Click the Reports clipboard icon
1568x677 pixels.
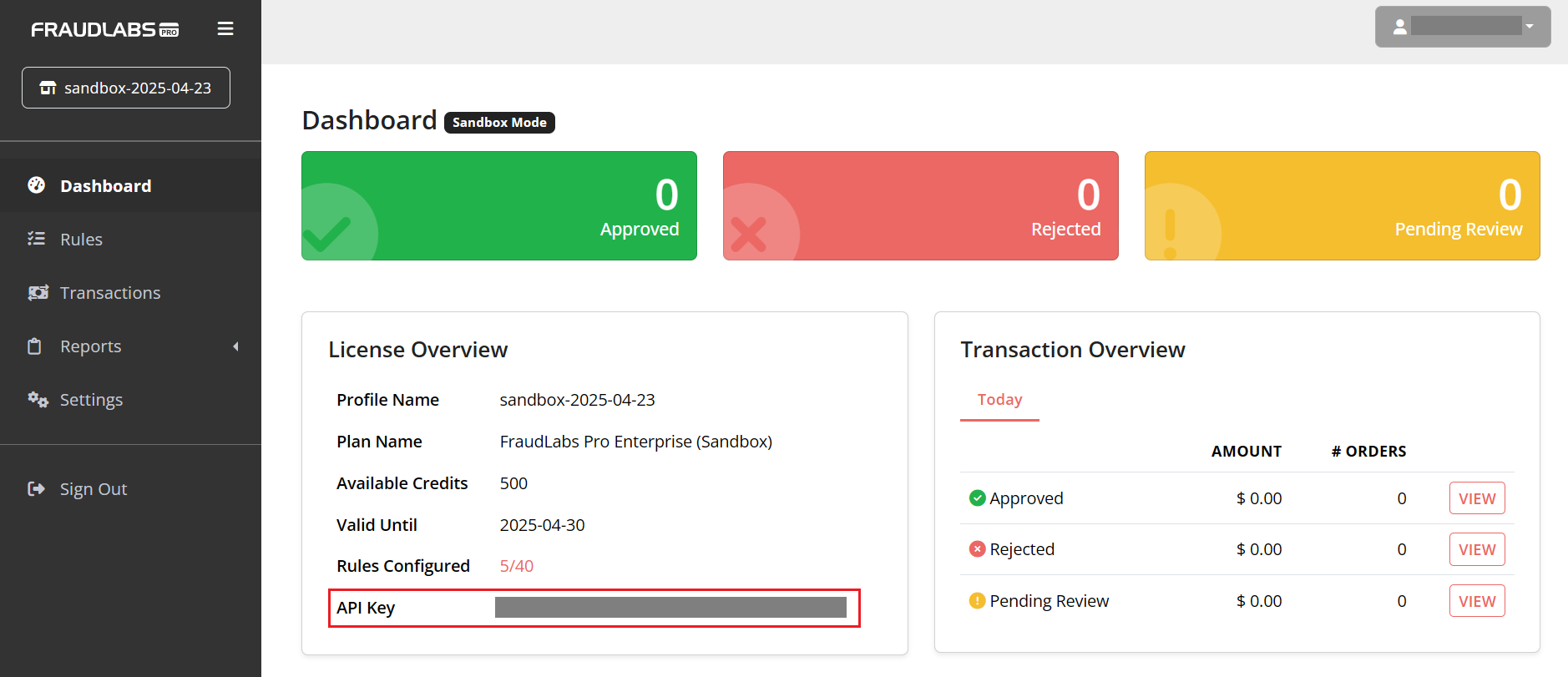coord(34,346)
